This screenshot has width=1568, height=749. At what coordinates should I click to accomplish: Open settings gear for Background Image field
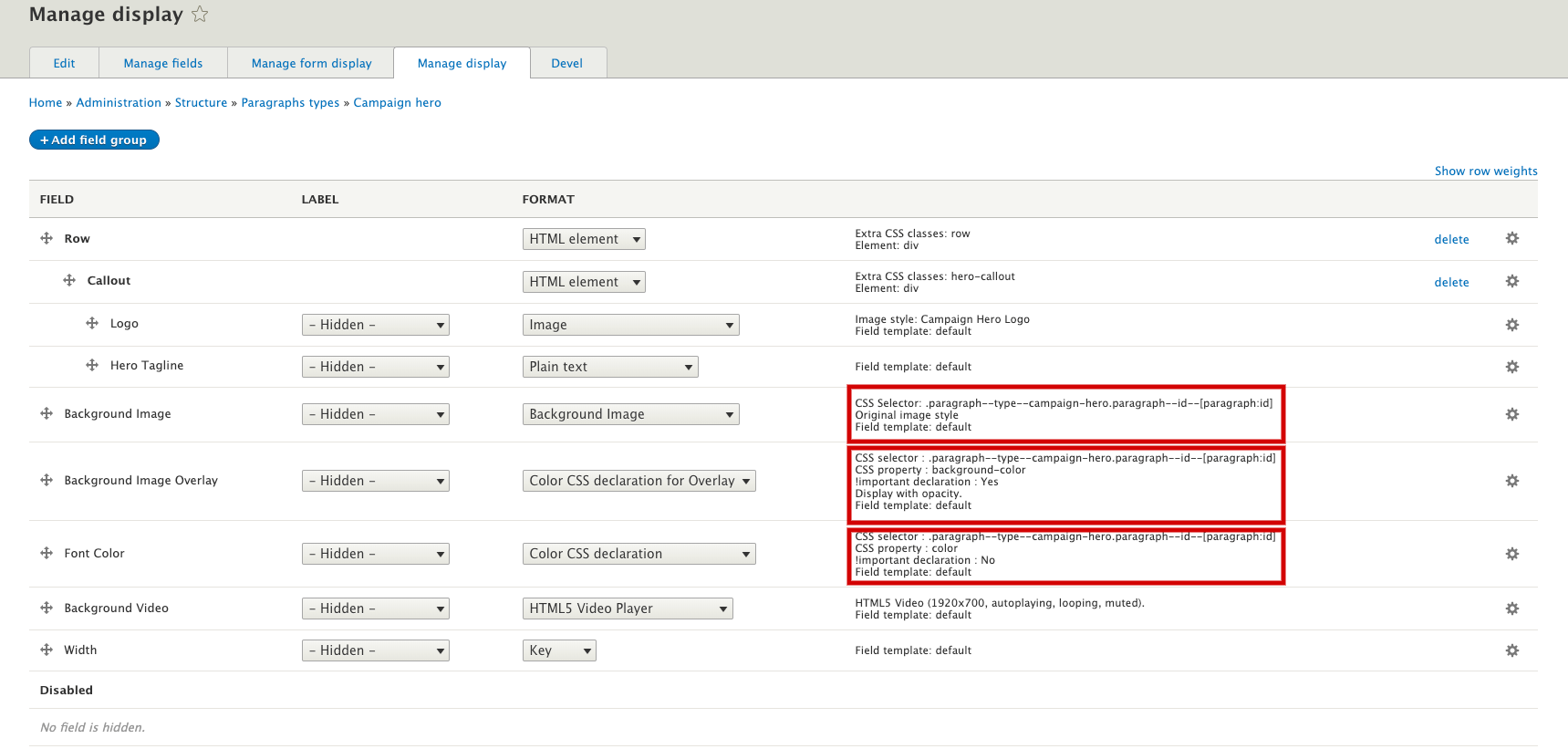click(1511, 414)
